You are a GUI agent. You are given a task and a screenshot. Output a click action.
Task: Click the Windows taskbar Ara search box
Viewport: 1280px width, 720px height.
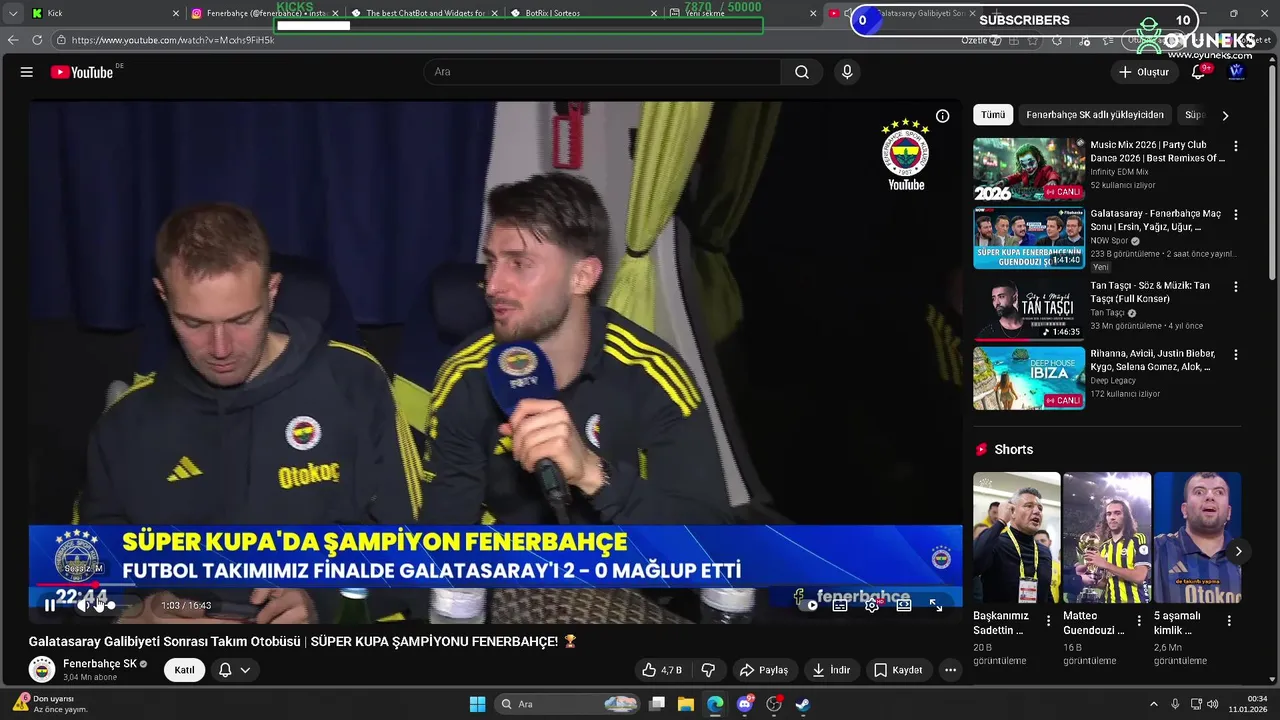pos(568,704)
